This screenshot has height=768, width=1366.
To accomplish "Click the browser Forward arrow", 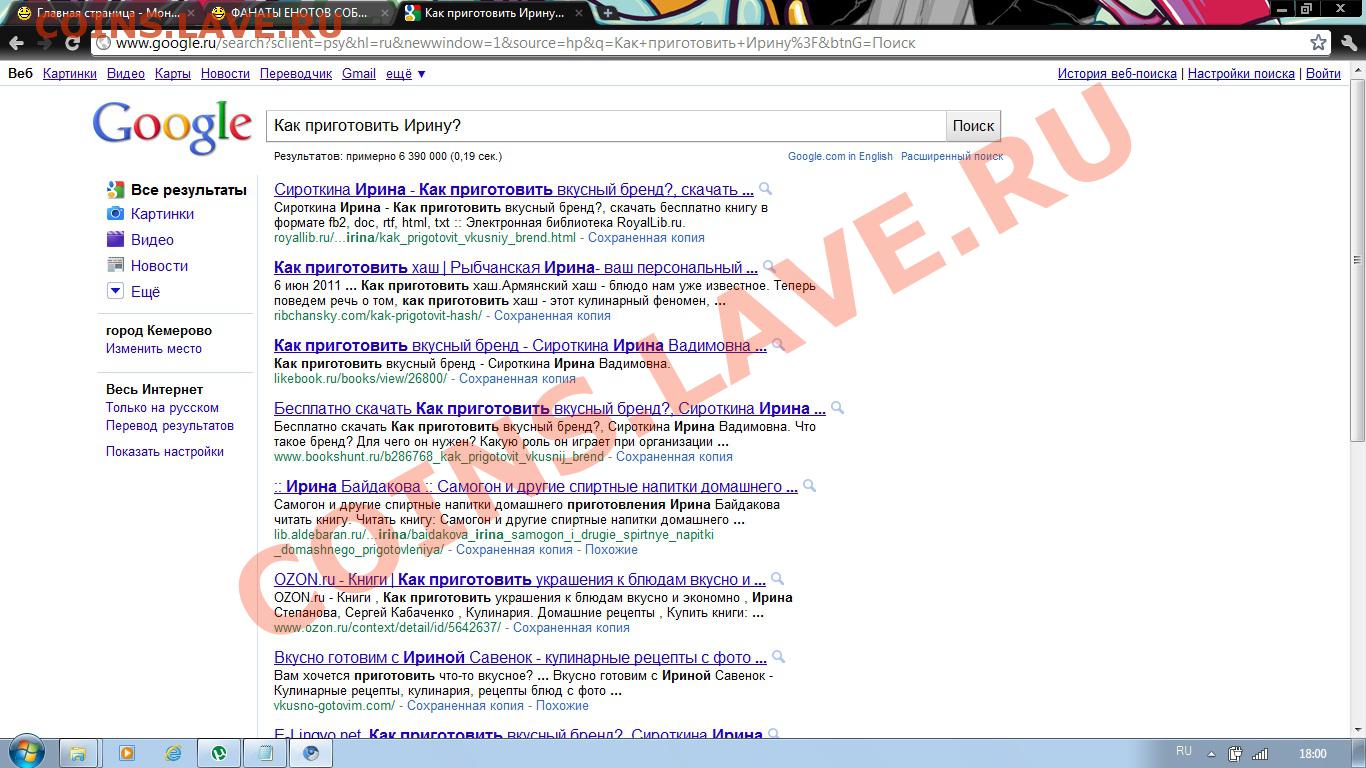I will tap(45, 43).
